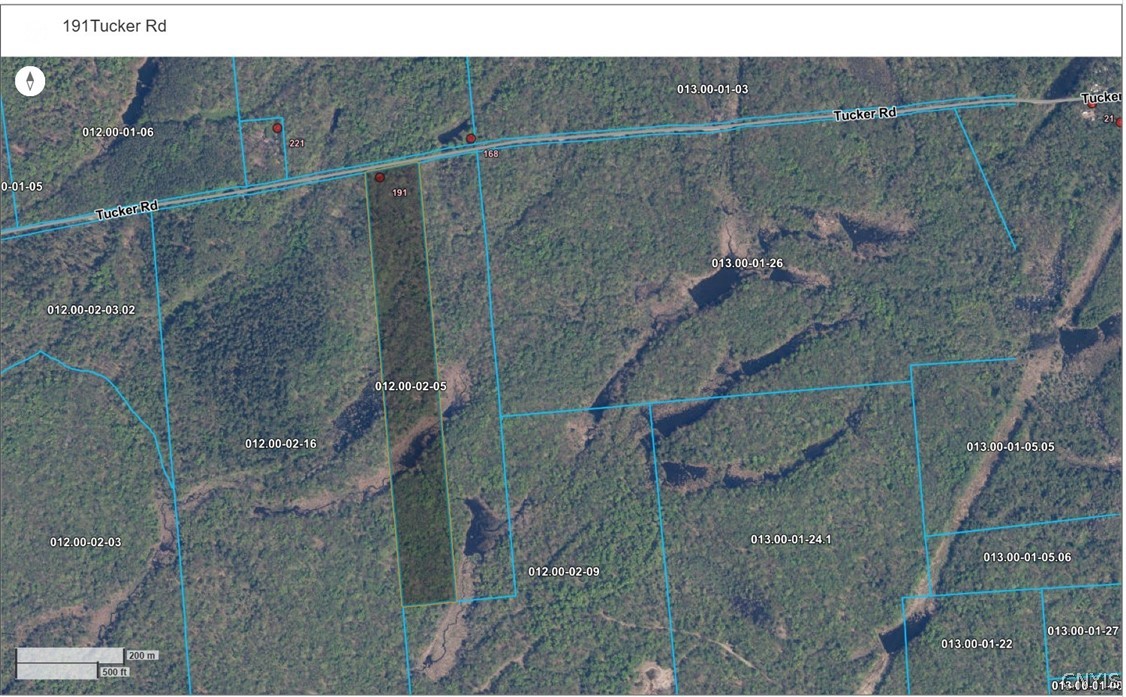This screenshot has width=1126, height=697.
Task: Click parcel label 012.00-02-03
Action: pos(85,542)
